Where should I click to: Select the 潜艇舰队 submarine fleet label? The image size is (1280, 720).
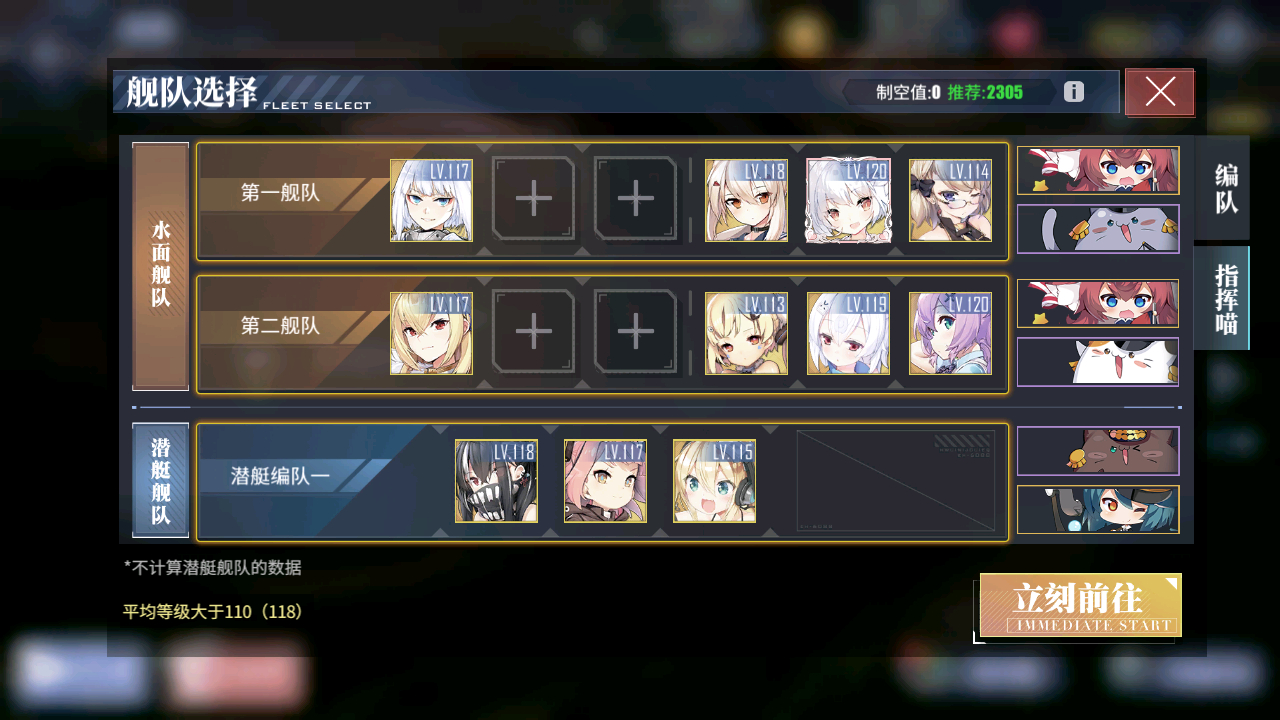pyautogui.click(x=160, y=481)
